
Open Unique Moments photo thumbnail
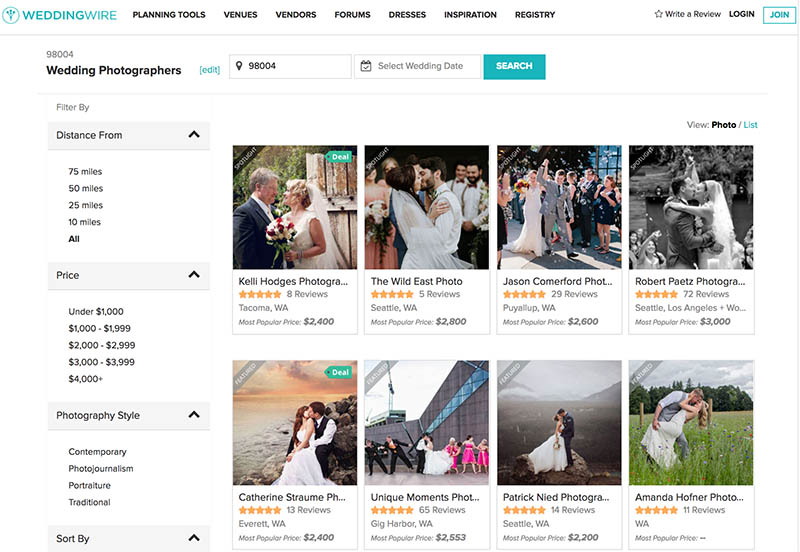[x=427, y=423]
